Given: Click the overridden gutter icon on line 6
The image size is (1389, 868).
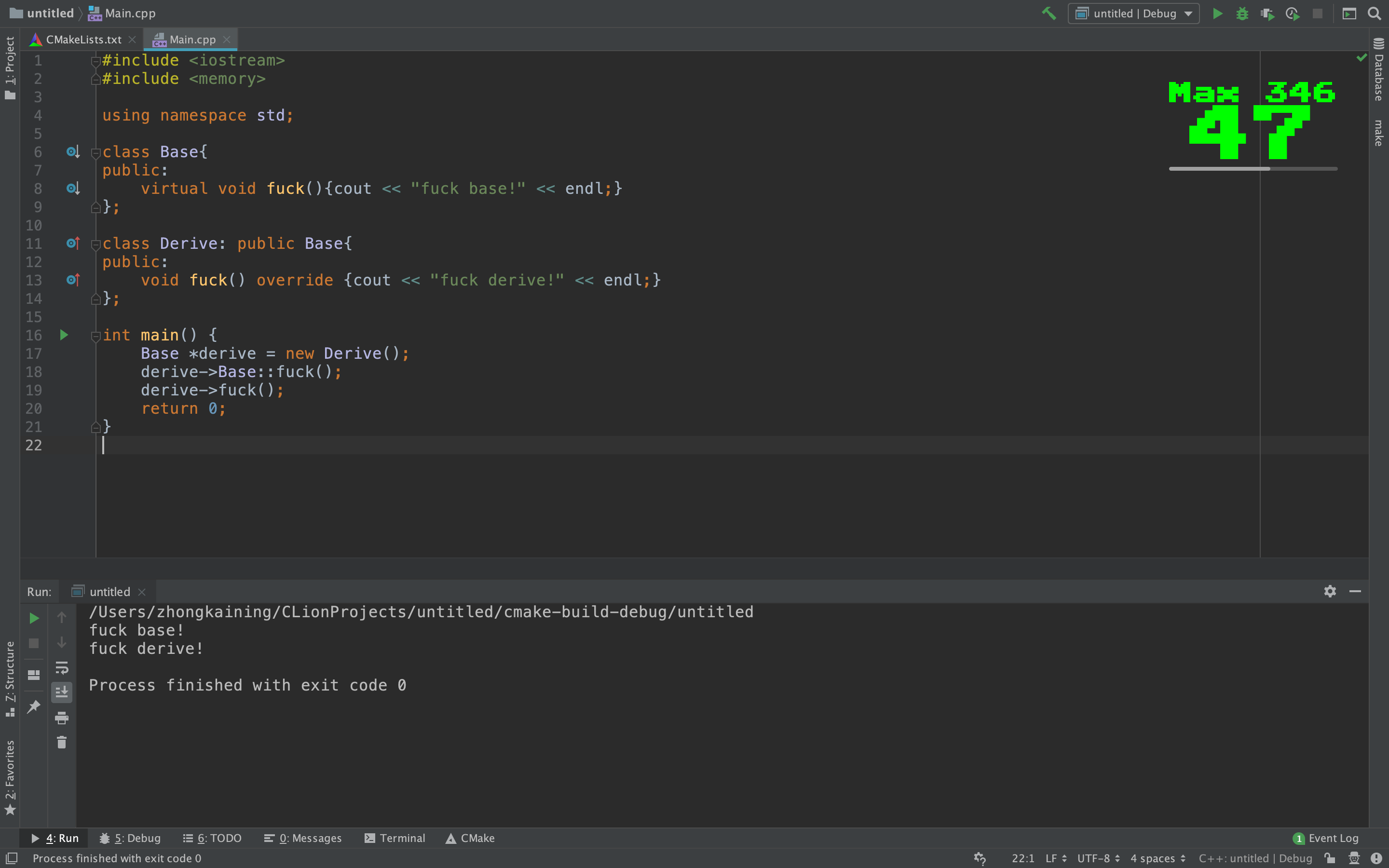Looking at the screenshot, I should click(73, 152).
